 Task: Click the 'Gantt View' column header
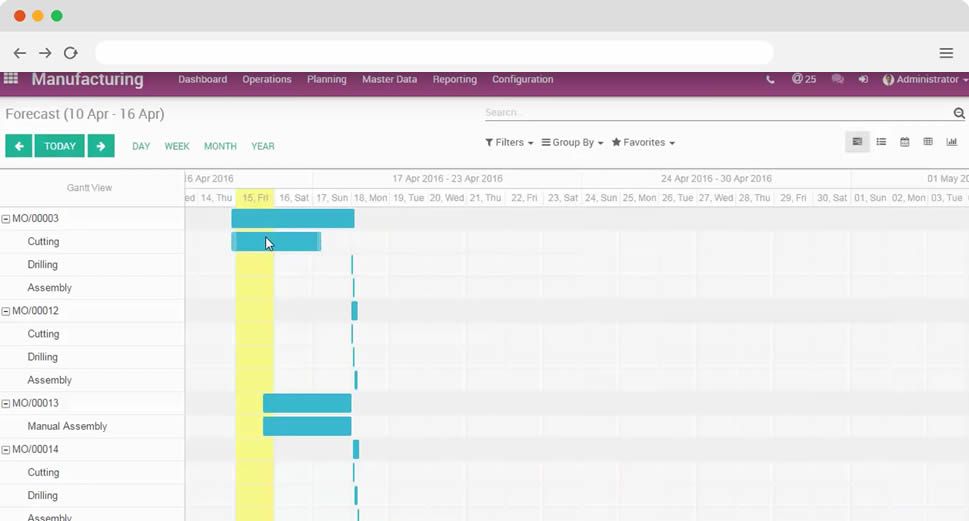coord(90,188)
